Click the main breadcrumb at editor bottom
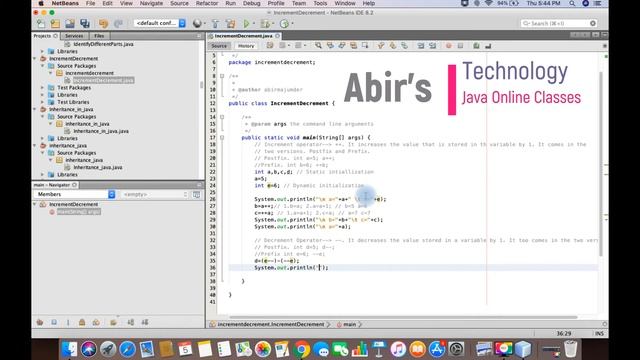Image resolution: width=640 pixels, height=360 pixels. 349,324
